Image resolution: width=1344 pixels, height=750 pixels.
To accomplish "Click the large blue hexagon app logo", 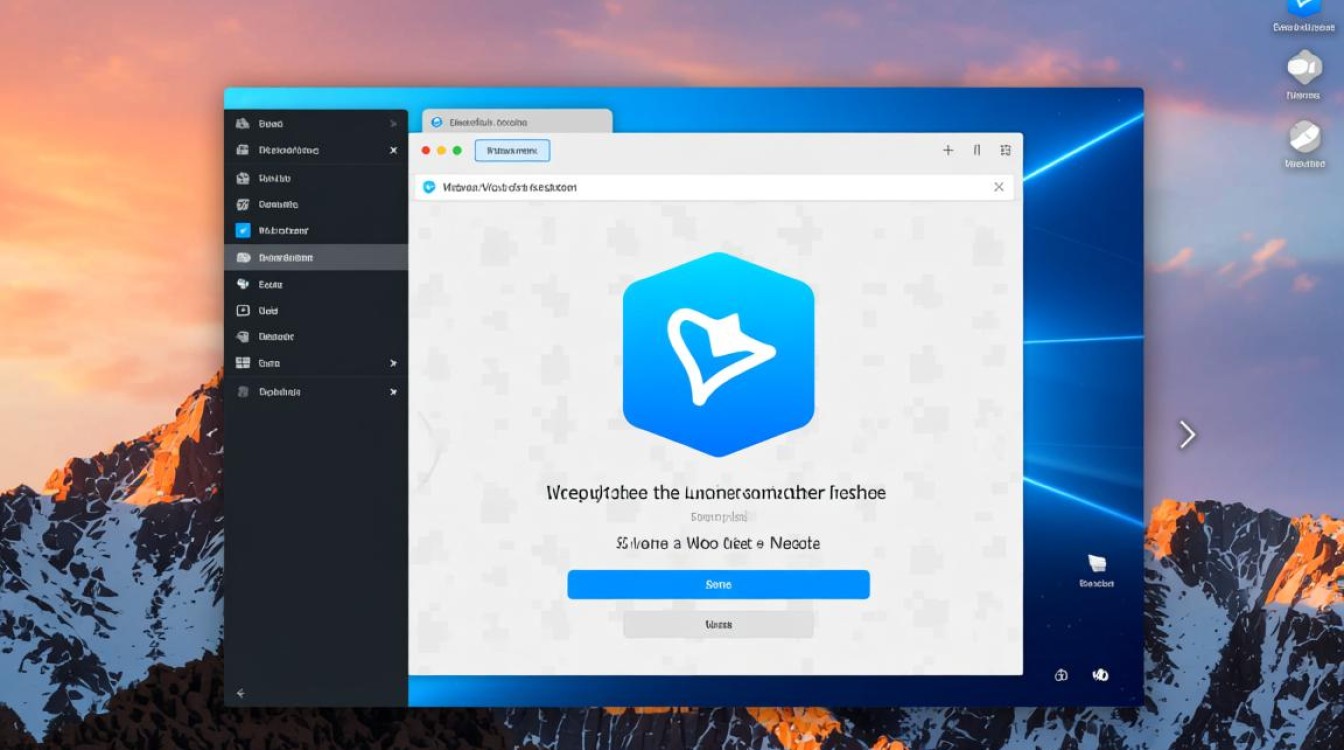I will [x=718, y=355].
